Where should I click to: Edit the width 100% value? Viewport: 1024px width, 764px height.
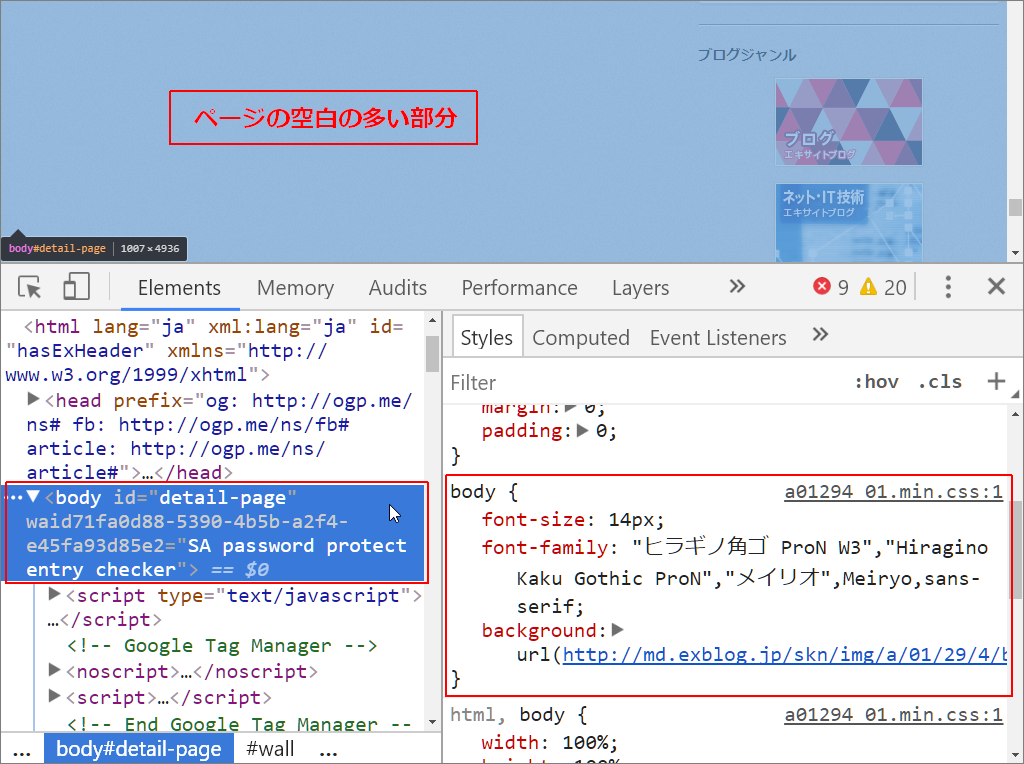point(586,742)
